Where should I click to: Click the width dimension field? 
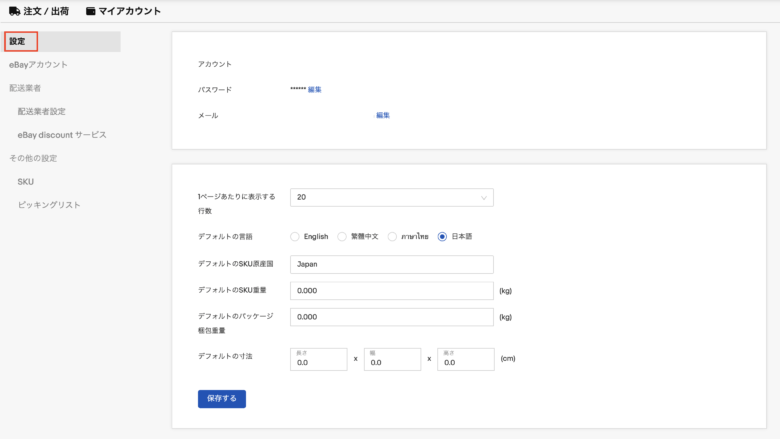392,359
